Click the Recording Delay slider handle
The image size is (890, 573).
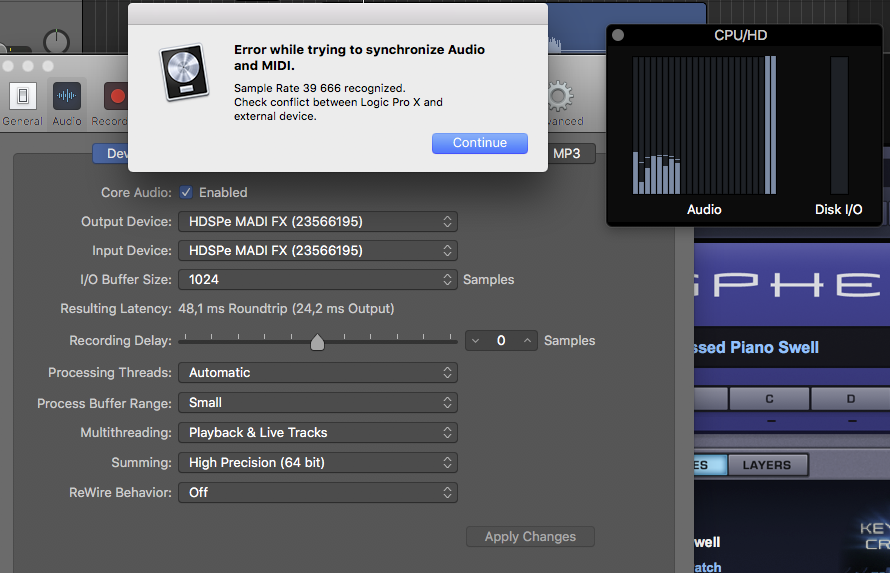[x=317, y=342]
